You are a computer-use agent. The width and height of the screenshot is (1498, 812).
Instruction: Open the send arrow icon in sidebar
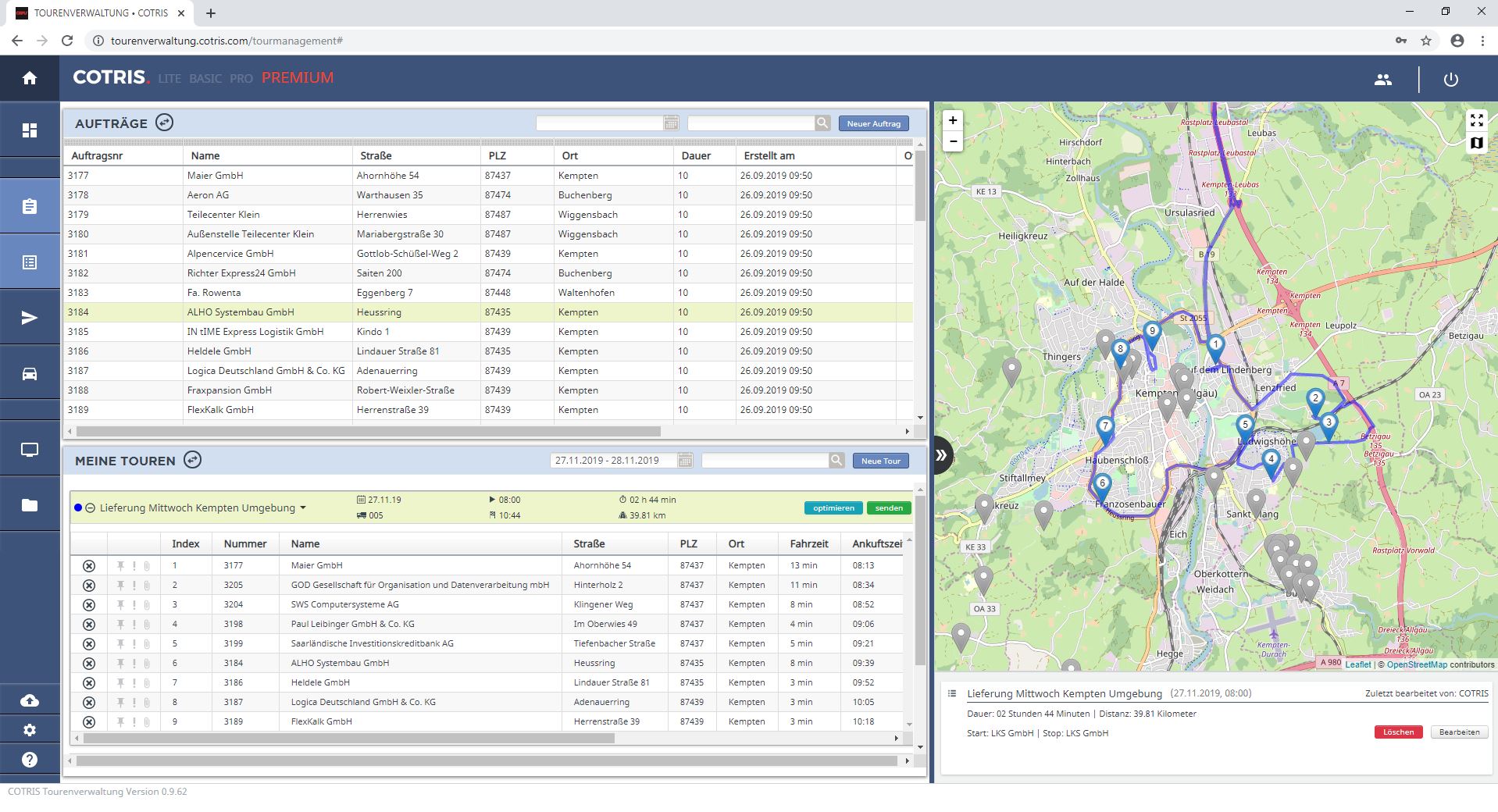click(x=30, y=317)
